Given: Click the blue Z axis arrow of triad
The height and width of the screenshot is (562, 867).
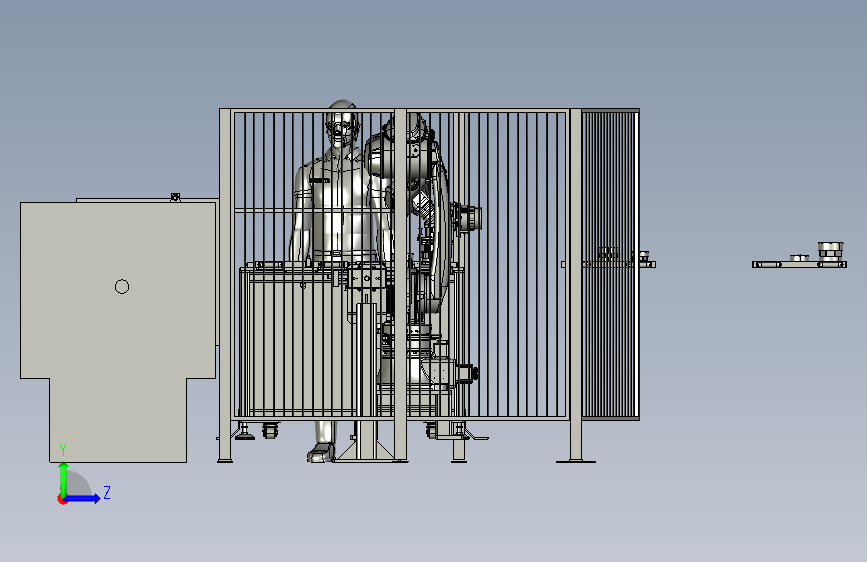Looking at the screenshot, I should 82,498.
